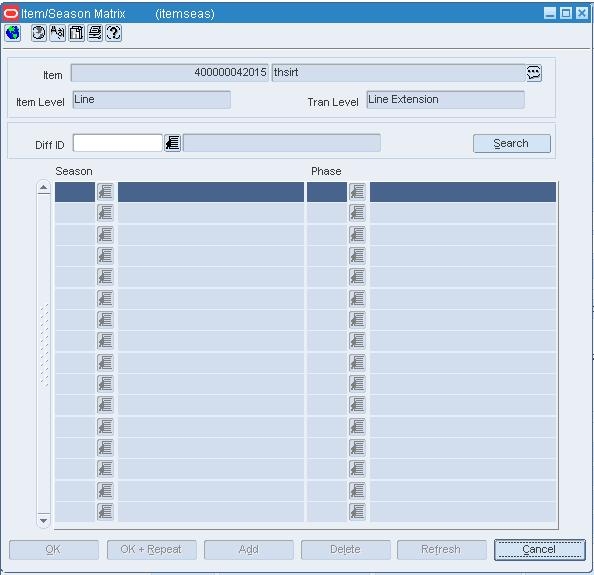The height and width of the screenshot is (575, 594).
Task: Click the item description field thsirt
Action: (x=399, y=73)
